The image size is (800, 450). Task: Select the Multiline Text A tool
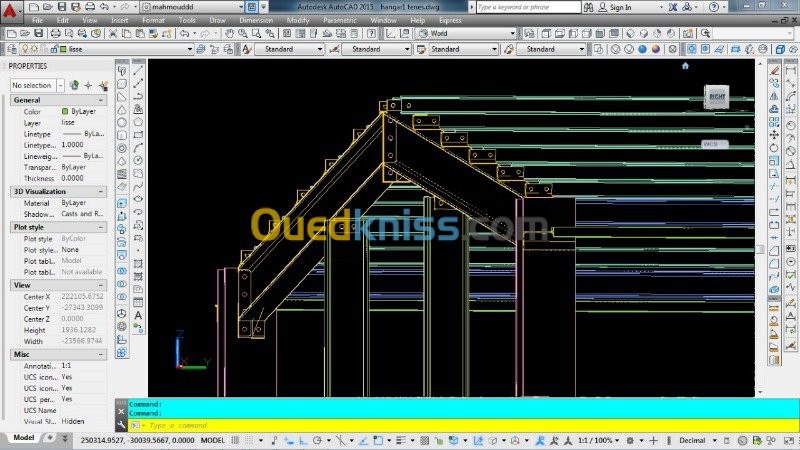point(138,315)
